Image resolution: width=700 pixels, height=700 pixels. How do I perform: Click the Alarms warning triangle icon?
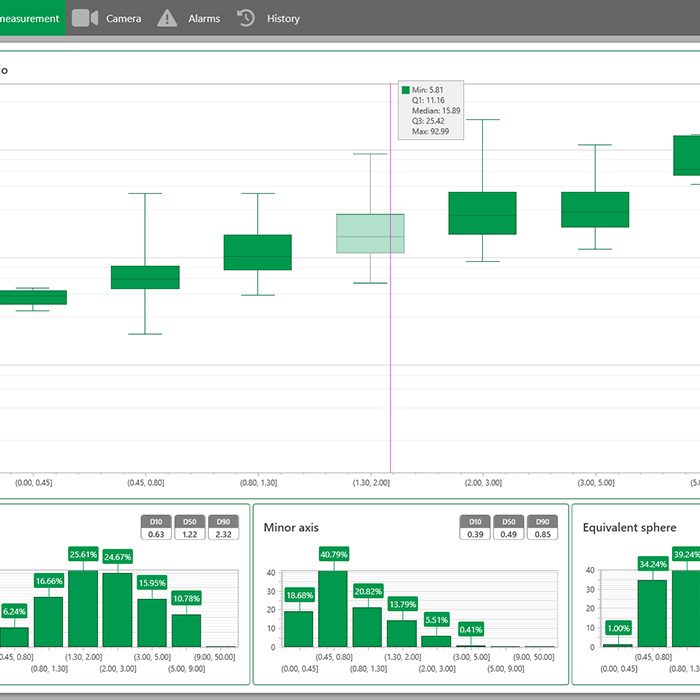pyautogui.click(x=168, y=18)
